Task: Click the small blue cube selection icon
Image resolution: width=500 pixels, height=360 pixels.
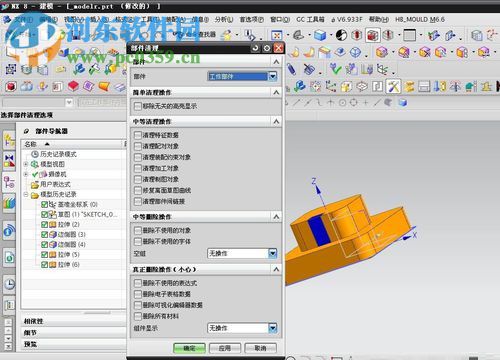Action: (x=403, y=102)
